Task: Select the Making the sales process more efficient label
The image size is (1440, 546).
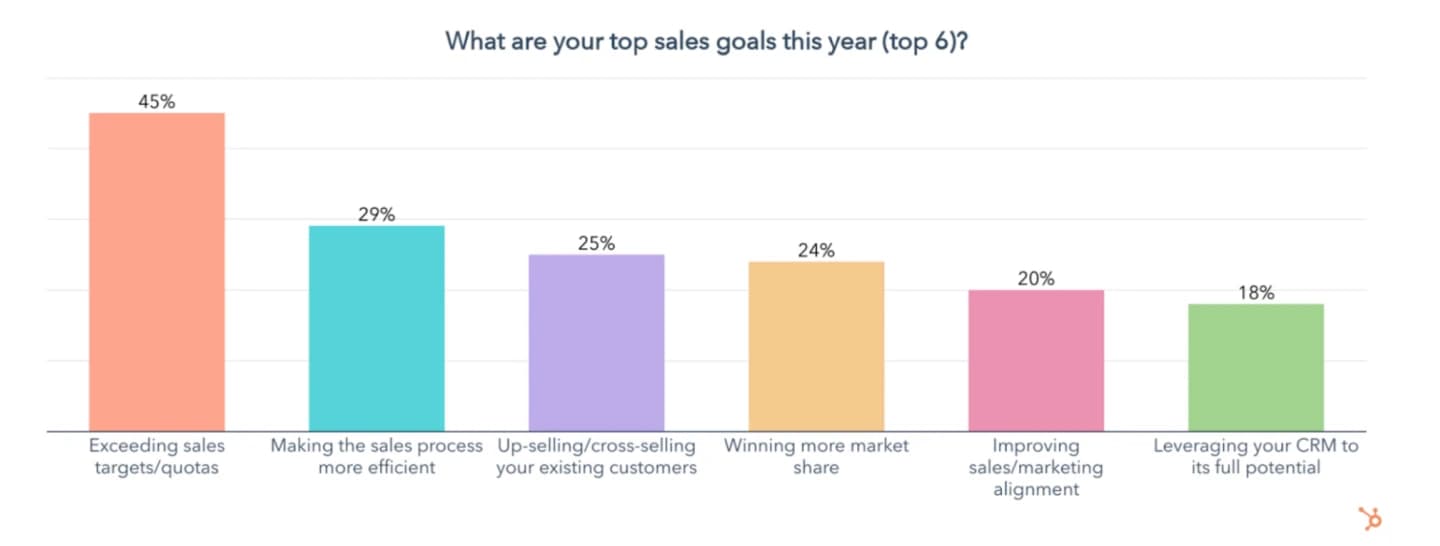Action: (376, 456)
